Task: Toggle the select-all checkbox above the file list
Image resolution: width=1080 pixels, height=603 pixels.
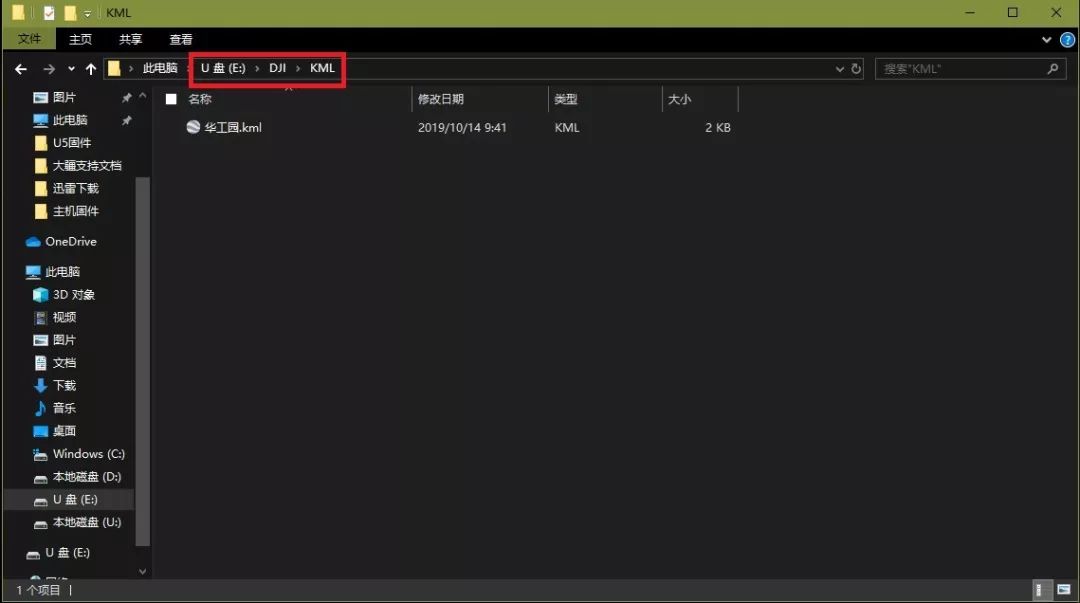Action: pyautogui.click(x=171, y=99)
